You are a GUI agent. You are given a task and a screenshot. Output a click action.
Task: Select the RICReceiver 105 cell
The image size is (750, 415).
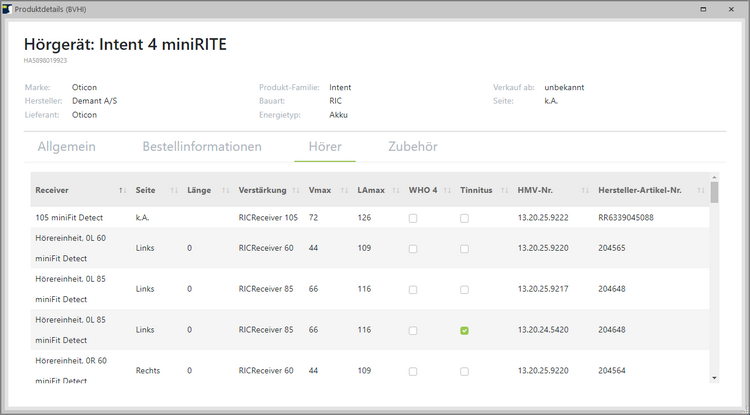[x=268, y=218]
